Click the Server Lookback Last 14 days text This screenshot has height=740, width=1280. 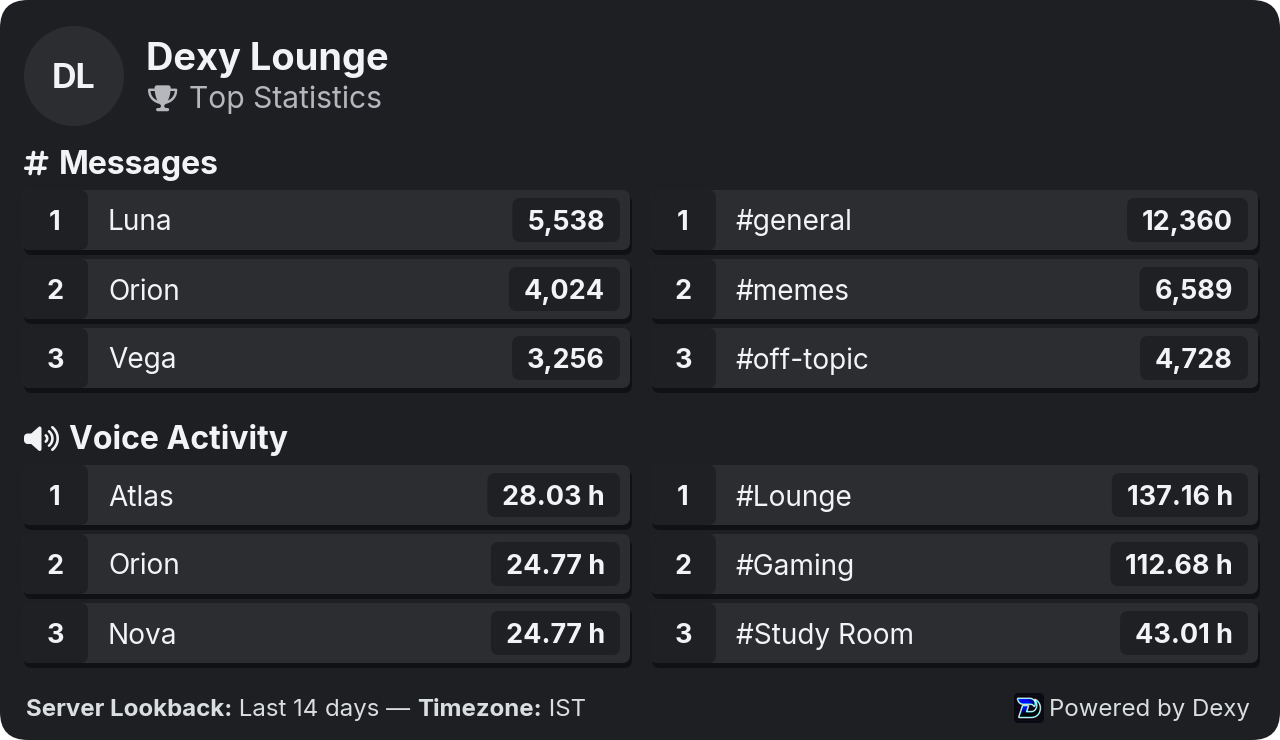pyautogui.click(x=203, y=708)
